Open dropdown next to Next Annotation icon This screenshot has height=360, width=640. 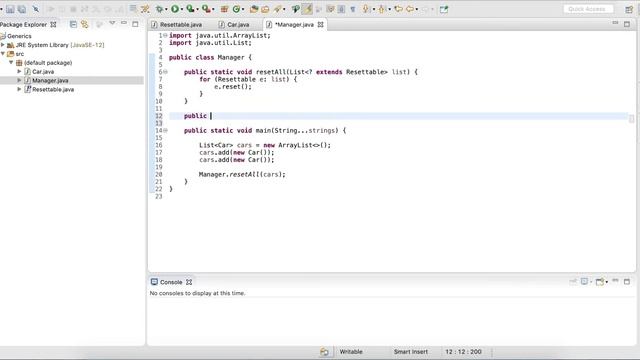[374, 9]
